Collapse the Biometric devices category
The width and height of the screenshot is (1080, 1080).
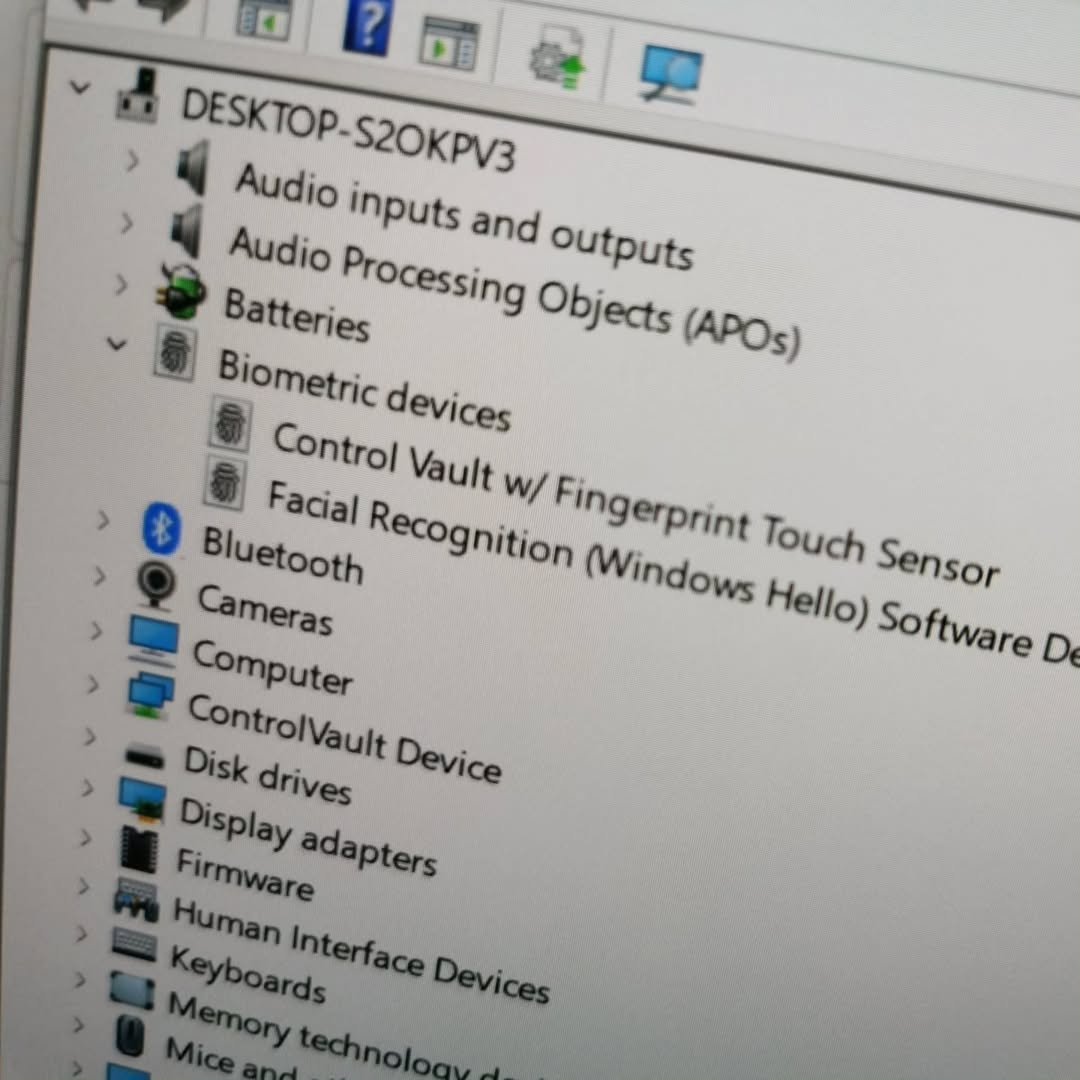coord(117,344)
